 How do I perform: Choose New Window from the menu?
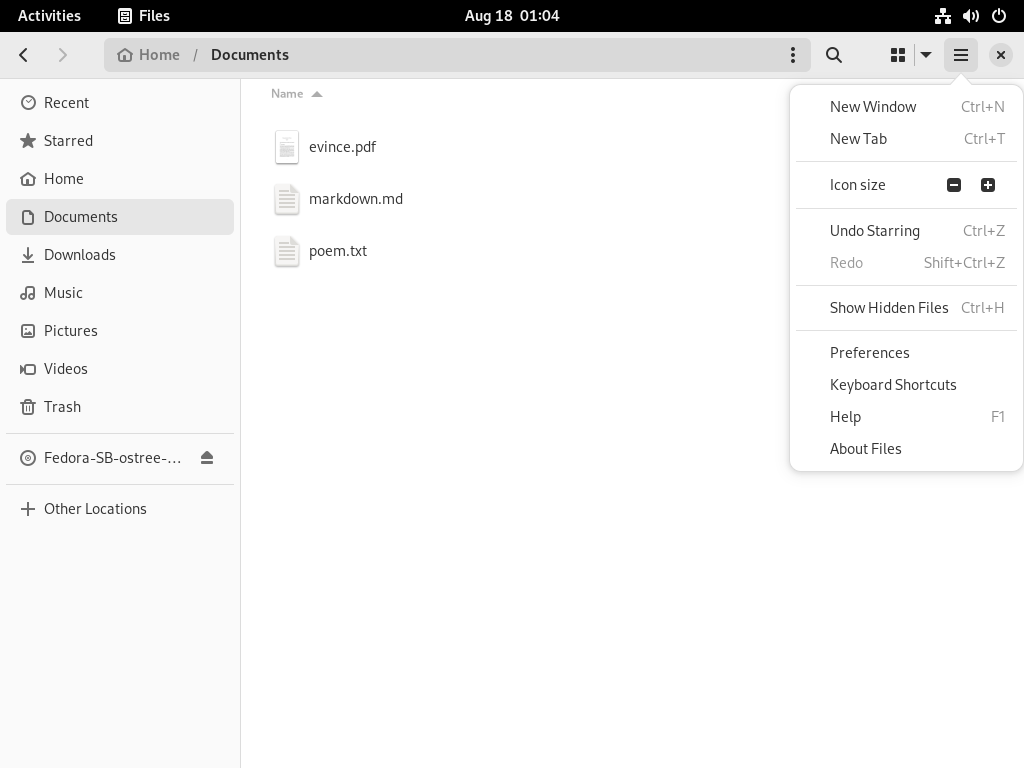906,106
